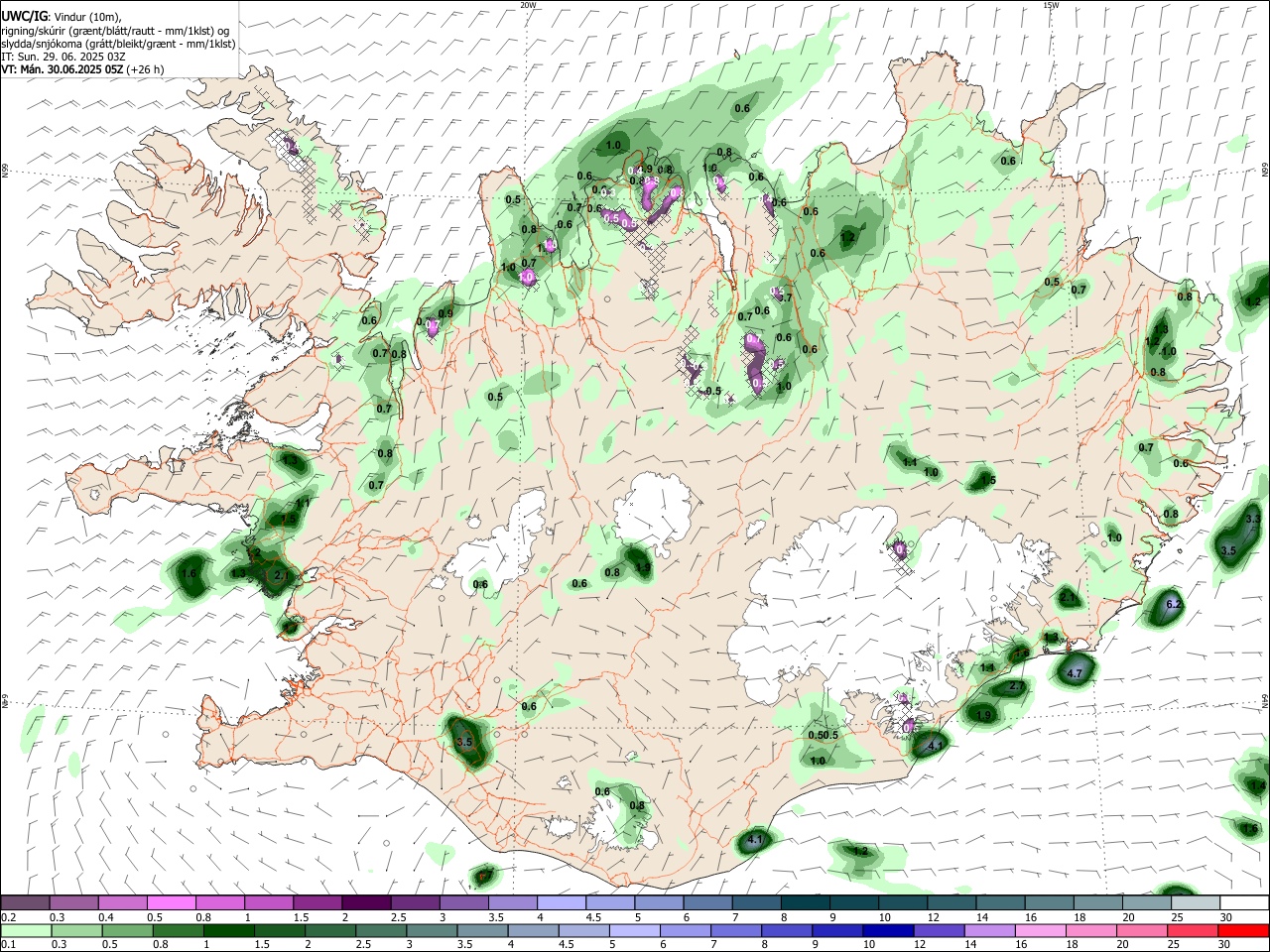Click the darkest purple swatch at 2 in upper legend

coord(366,902)
